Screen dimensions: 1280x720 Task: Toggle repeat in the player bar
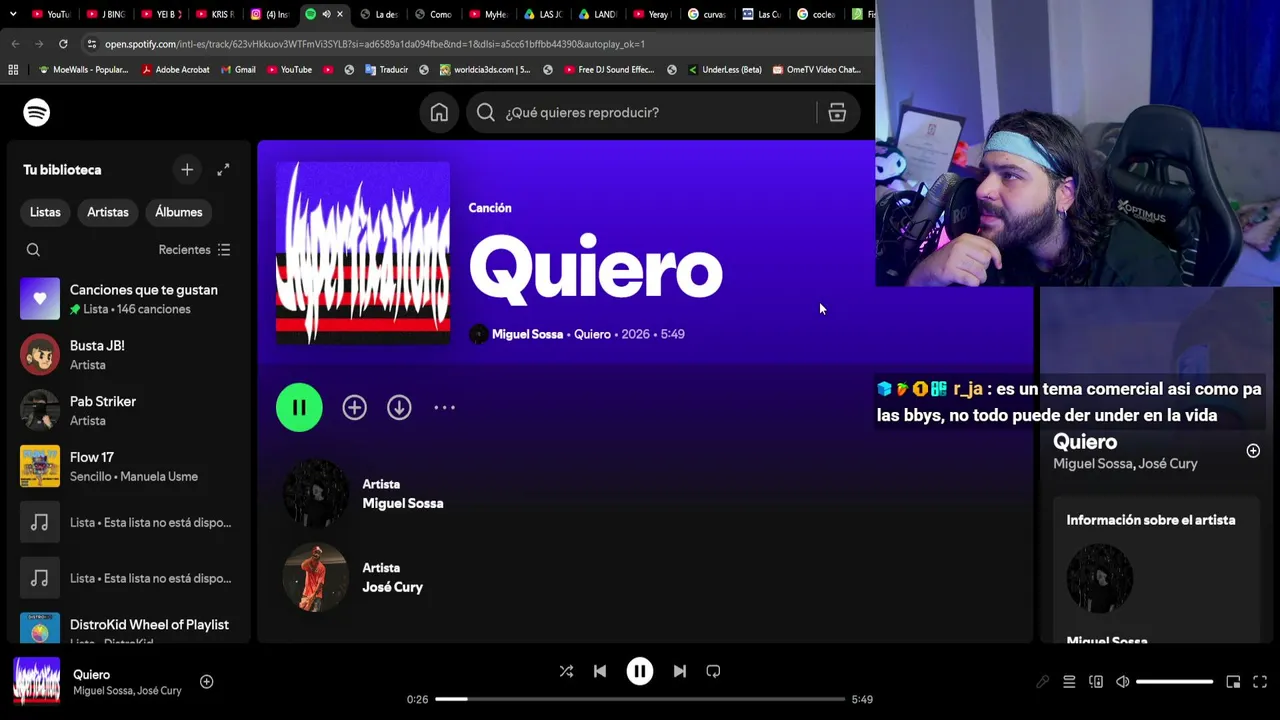[713, 672]
